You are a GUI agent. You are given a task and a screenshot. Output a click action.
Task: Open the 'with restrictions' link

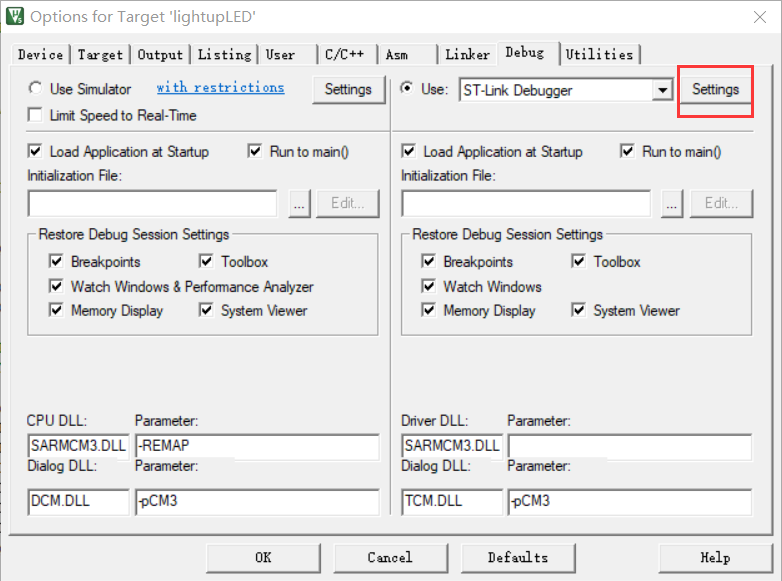(220, 87)
